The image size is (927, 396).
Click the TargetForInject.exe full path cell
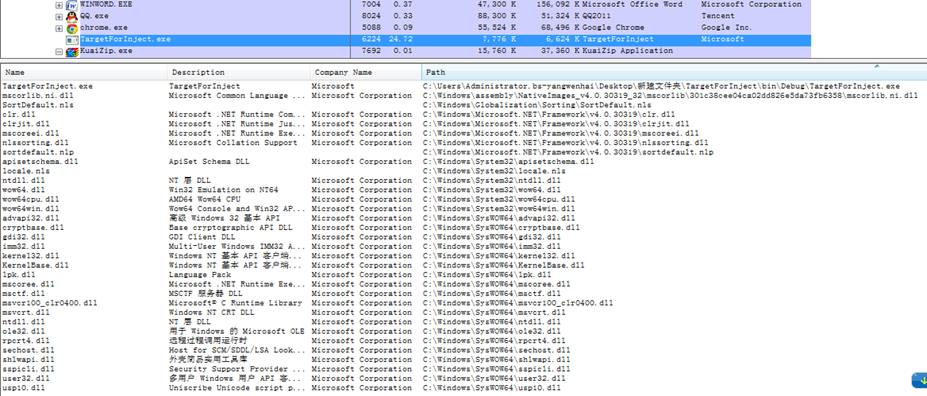click(662, 86)
